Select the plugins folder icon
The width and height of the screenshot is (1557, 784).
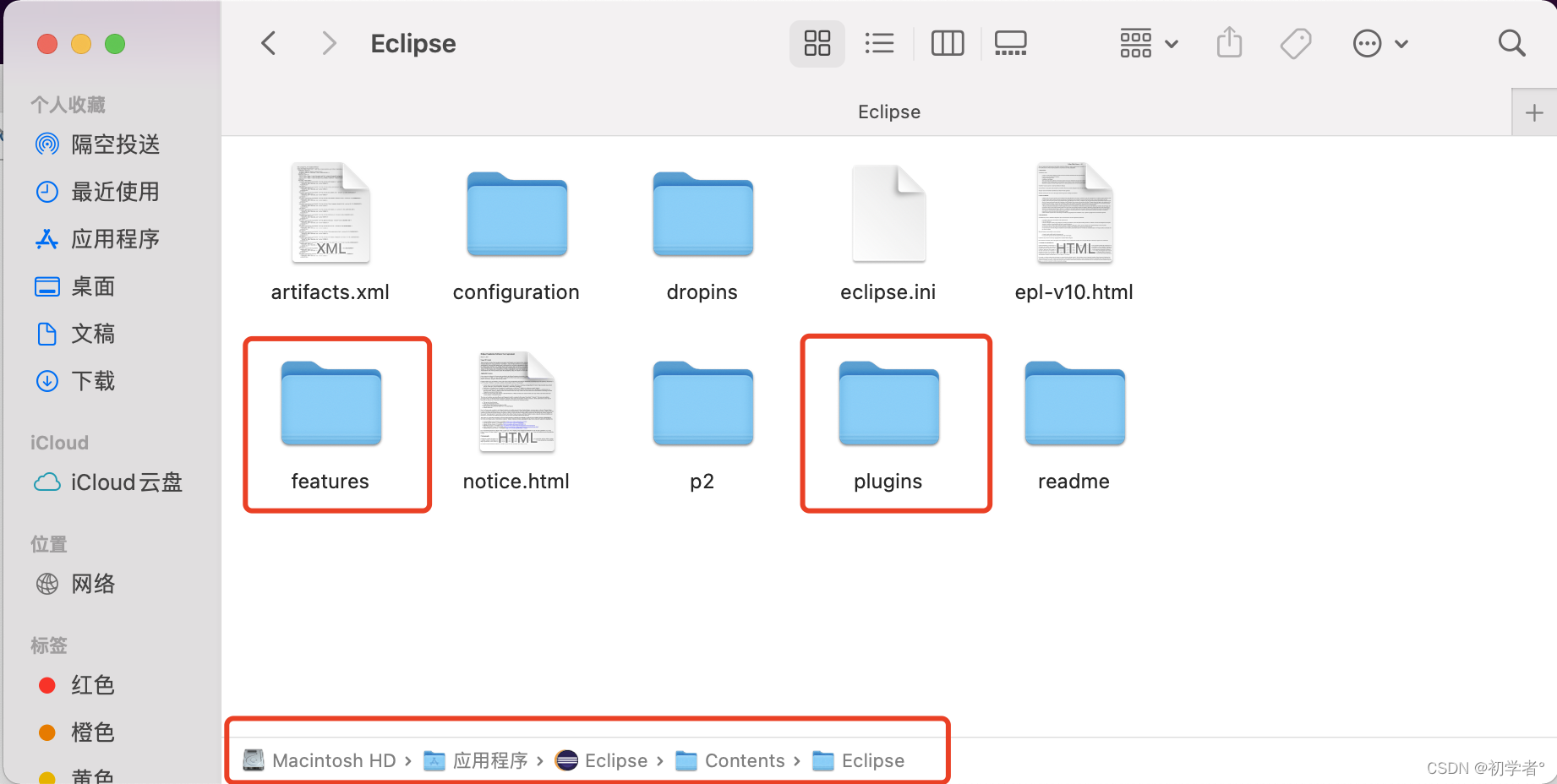(x=888, y=404)
